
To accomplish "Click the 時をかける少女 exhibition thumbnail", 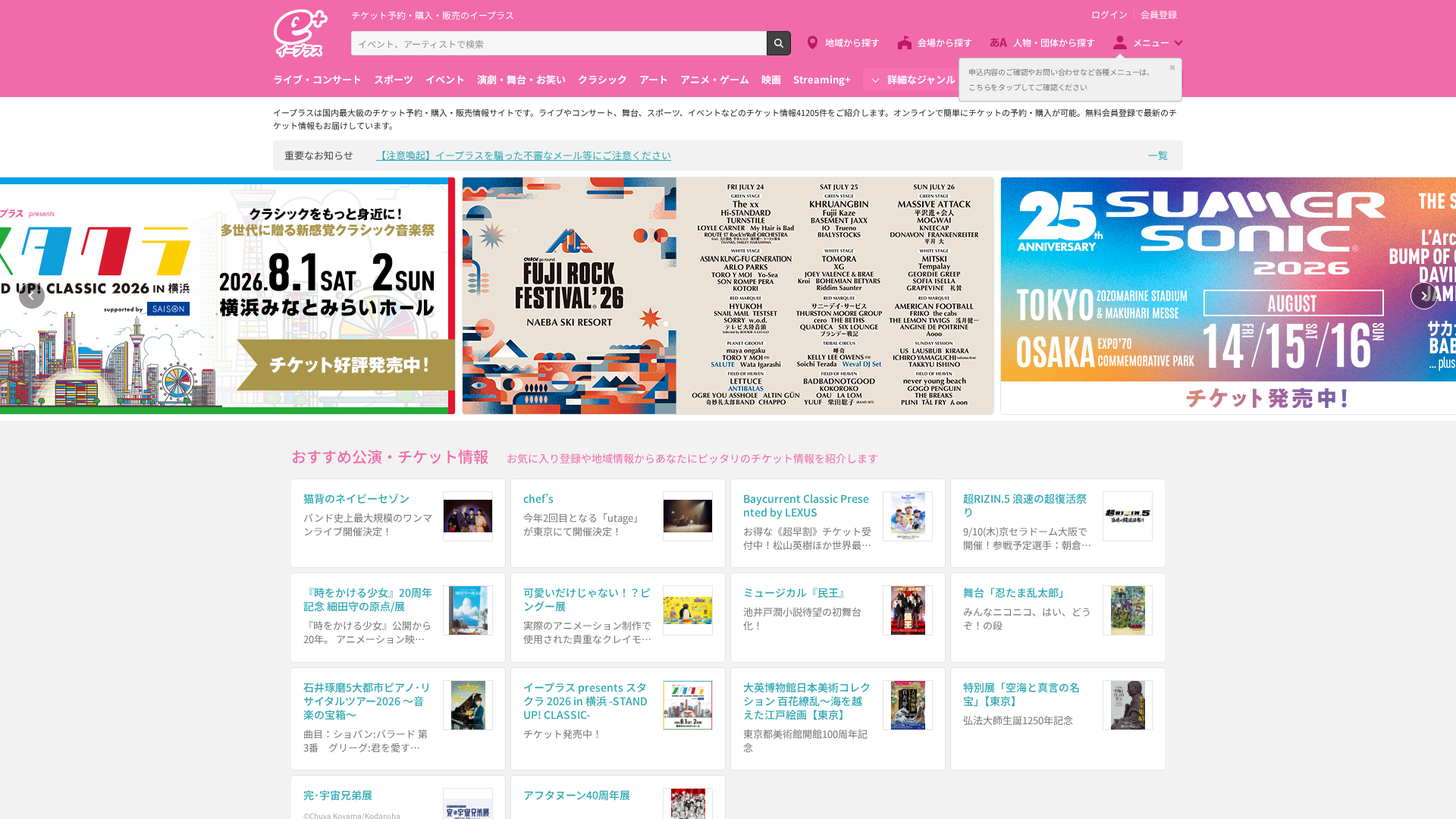I will [468, 610].
